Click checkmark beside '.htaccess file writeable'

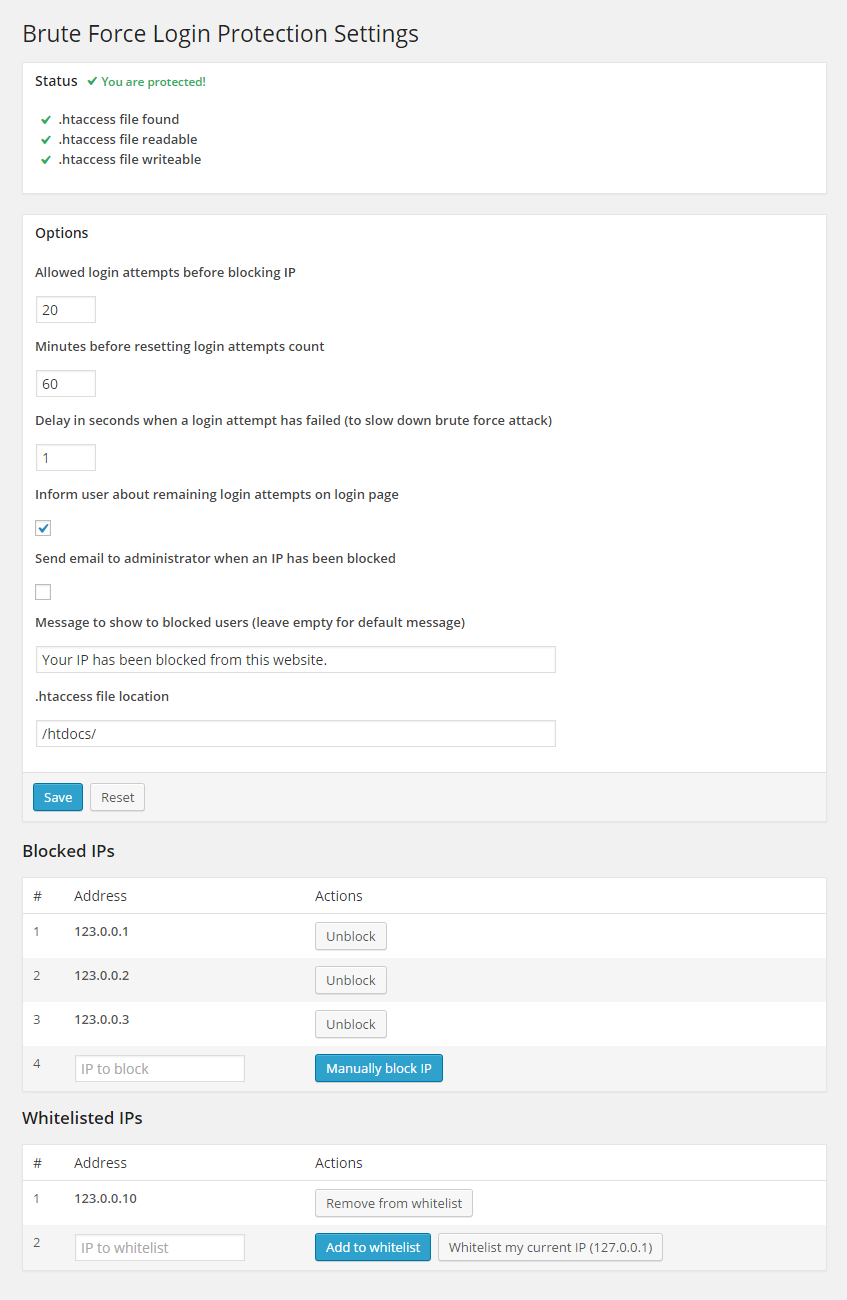[46, 160]
